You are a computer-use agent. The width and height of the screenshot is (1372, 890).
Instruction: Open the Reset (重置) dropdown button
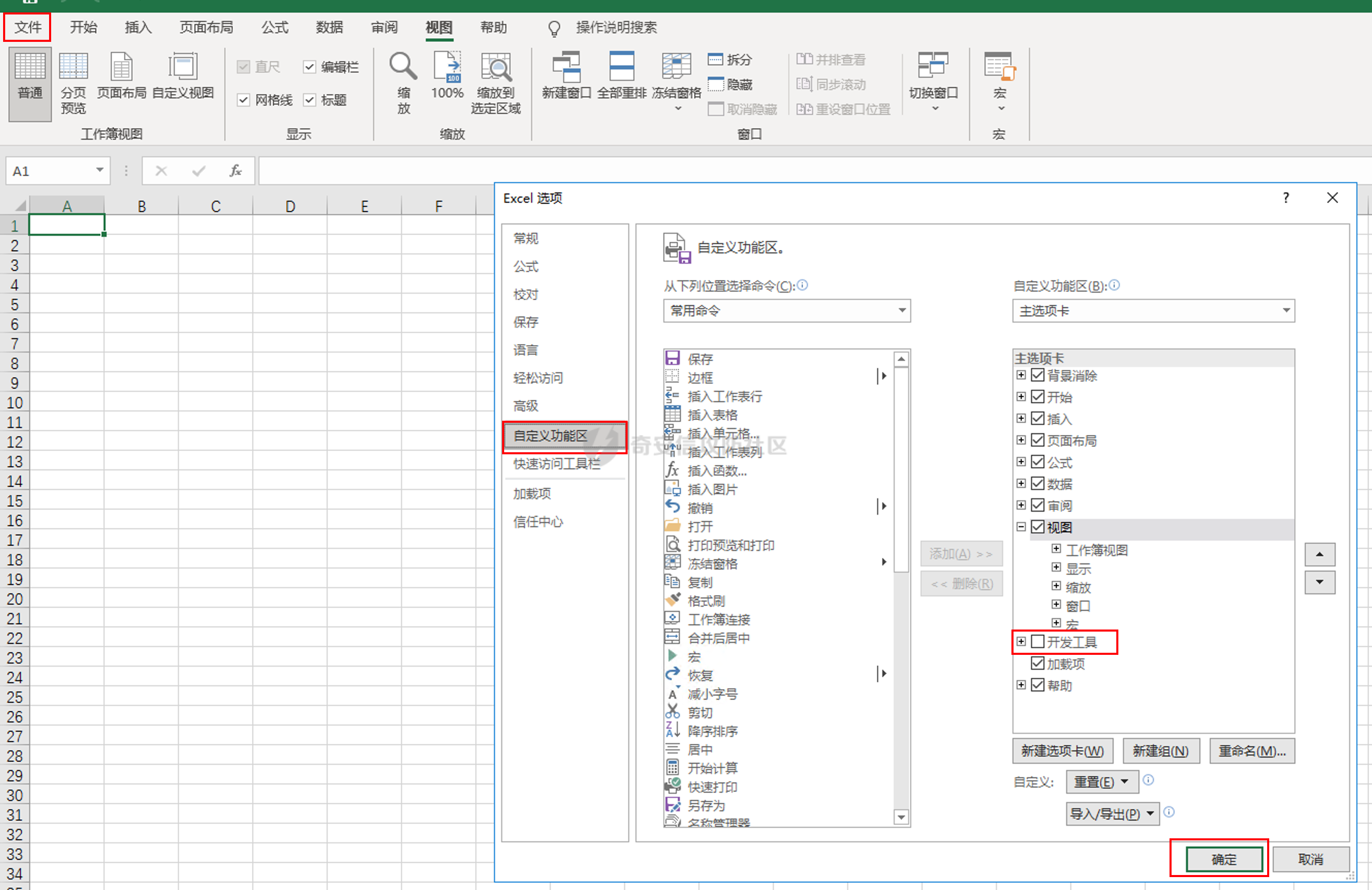[x=1102, y=781]
